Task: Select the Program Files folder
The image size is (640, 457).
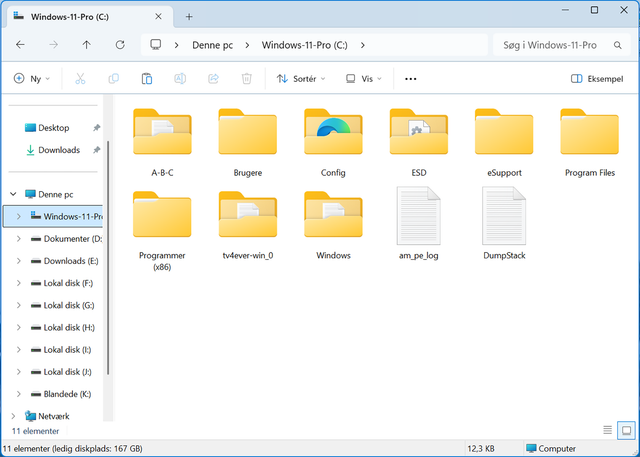Action: click(590, 143)
